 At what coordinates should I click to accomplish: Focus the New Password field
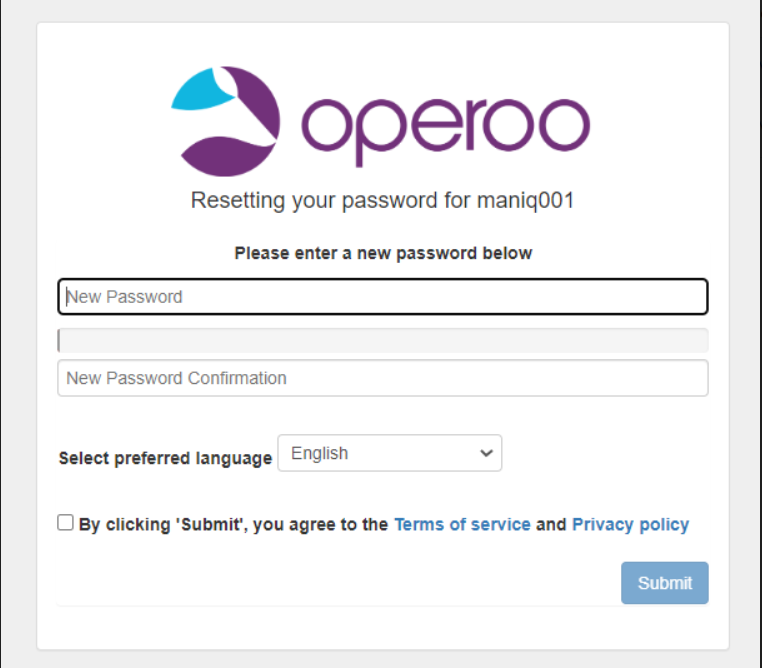point(383,297)
